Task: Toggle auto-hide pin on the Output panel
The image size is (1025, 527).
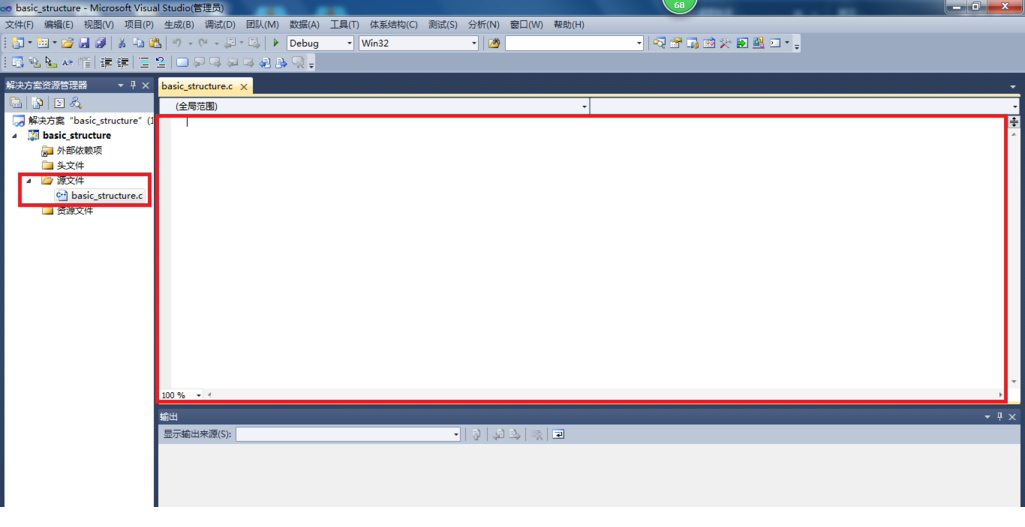Action: (1000, 416)
